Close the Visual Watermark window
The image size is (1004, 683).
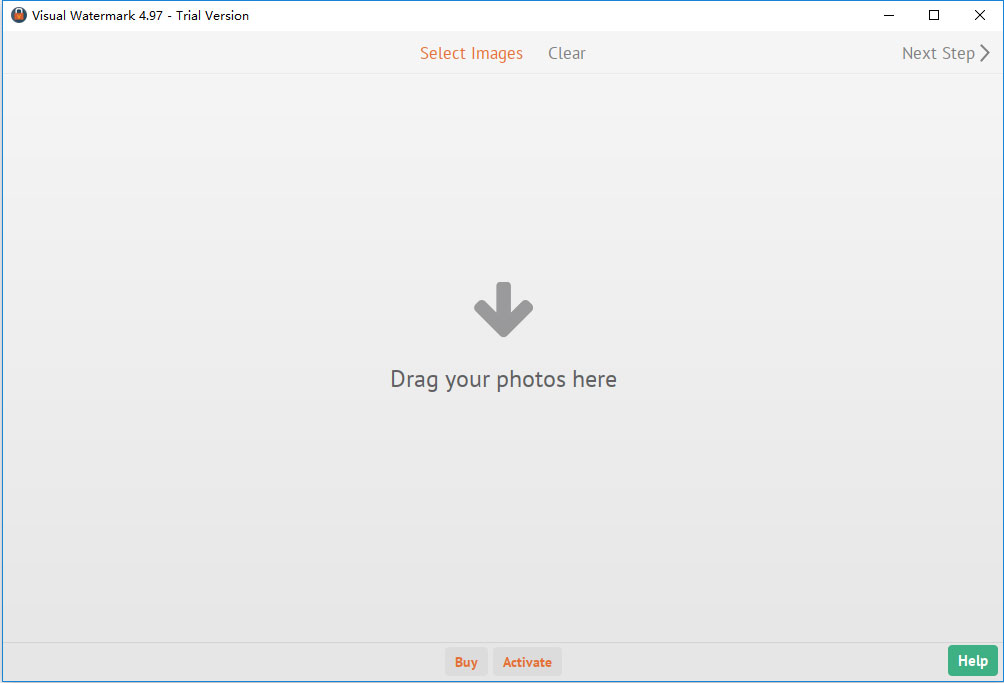[x=980, y=15]
